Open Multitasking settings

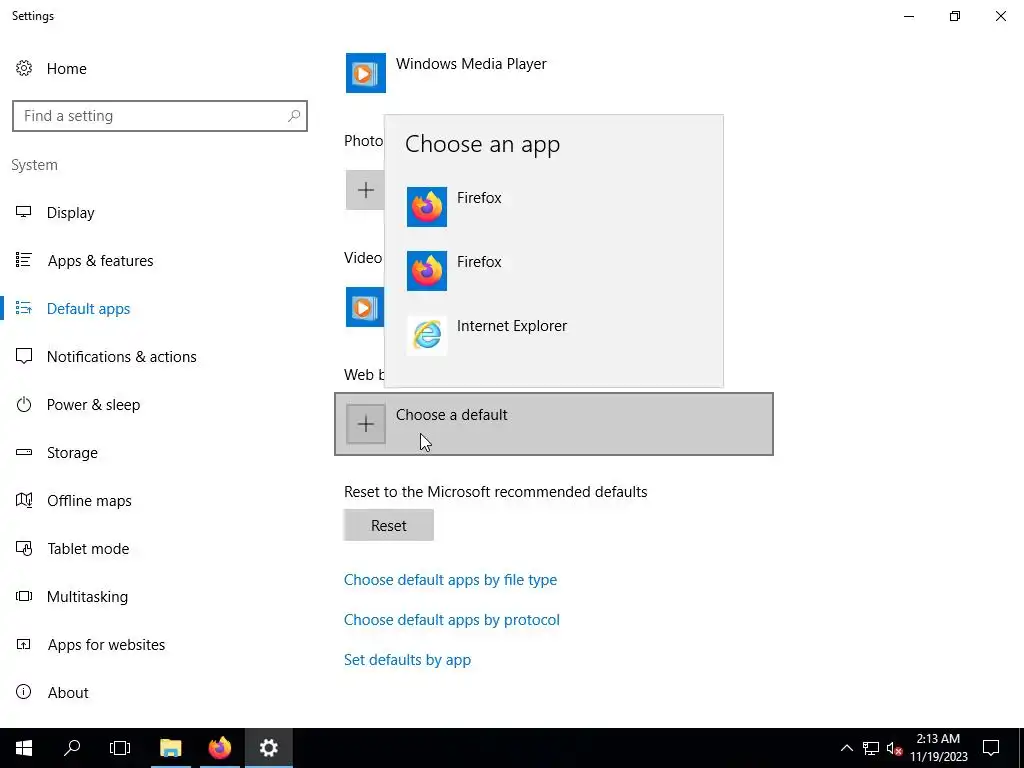coord(87,597)
